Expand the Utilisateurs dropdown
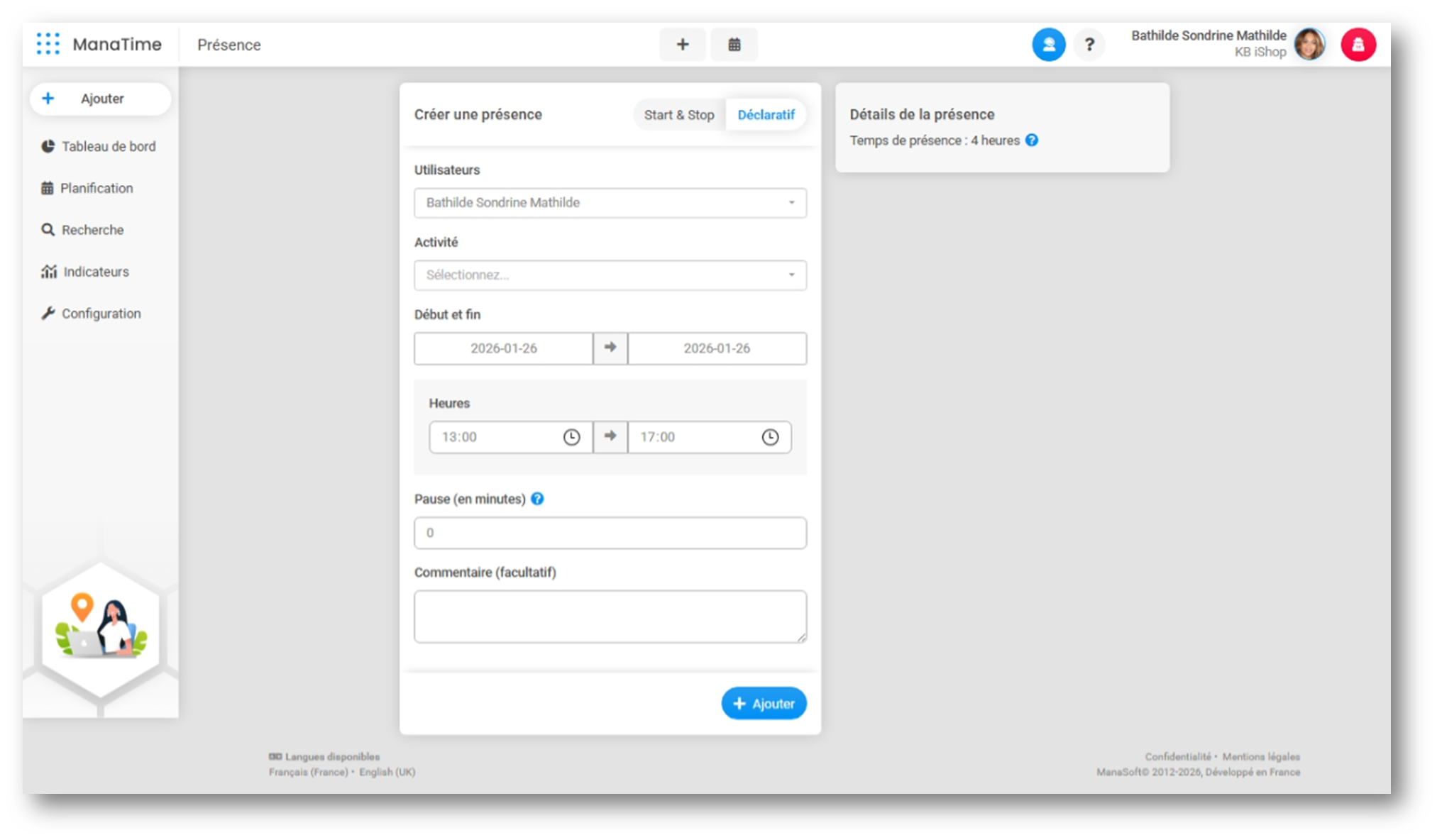1437x840 pixels. (610, 203)
